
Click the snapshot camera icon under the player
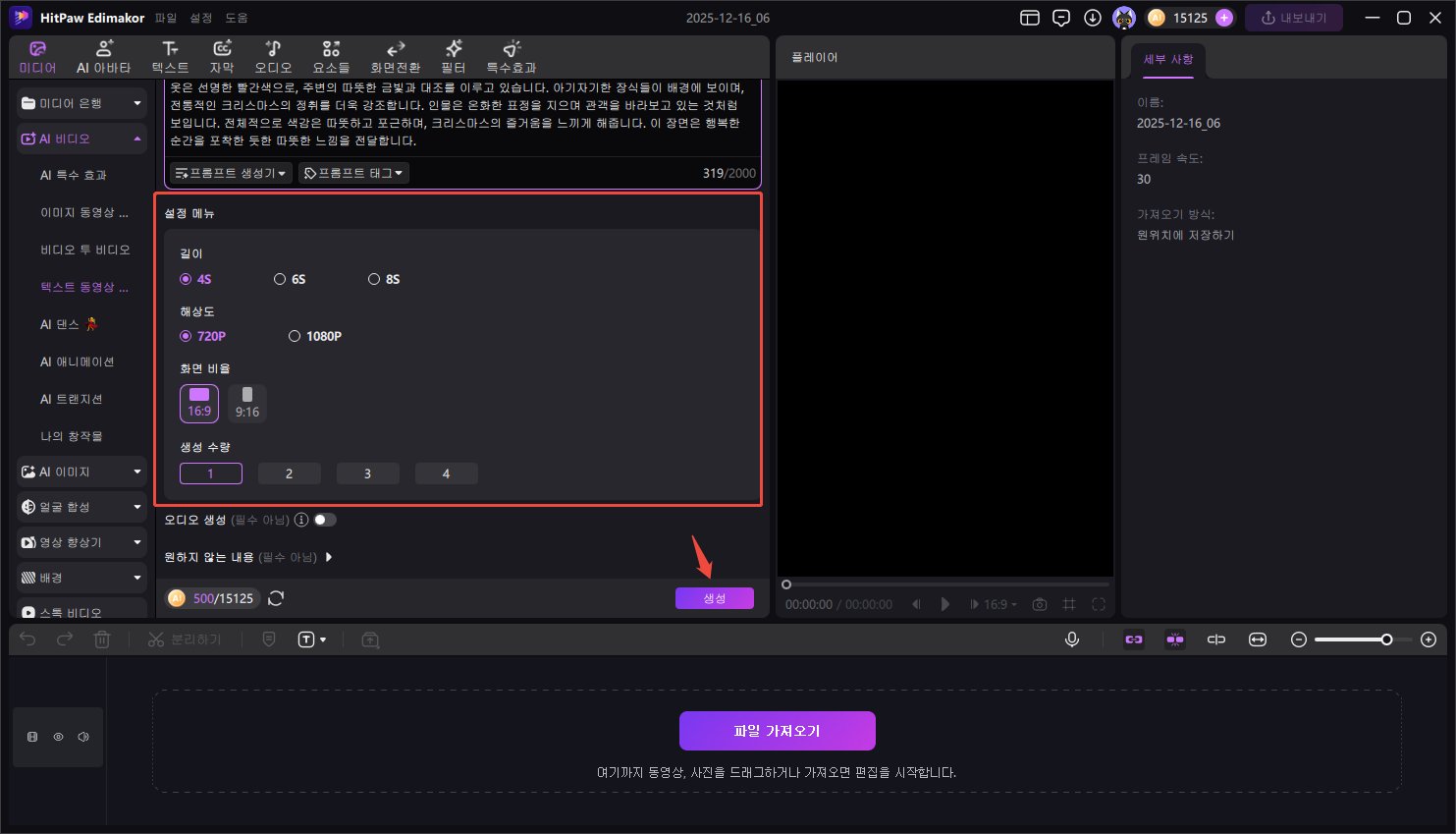[1040, 604]
